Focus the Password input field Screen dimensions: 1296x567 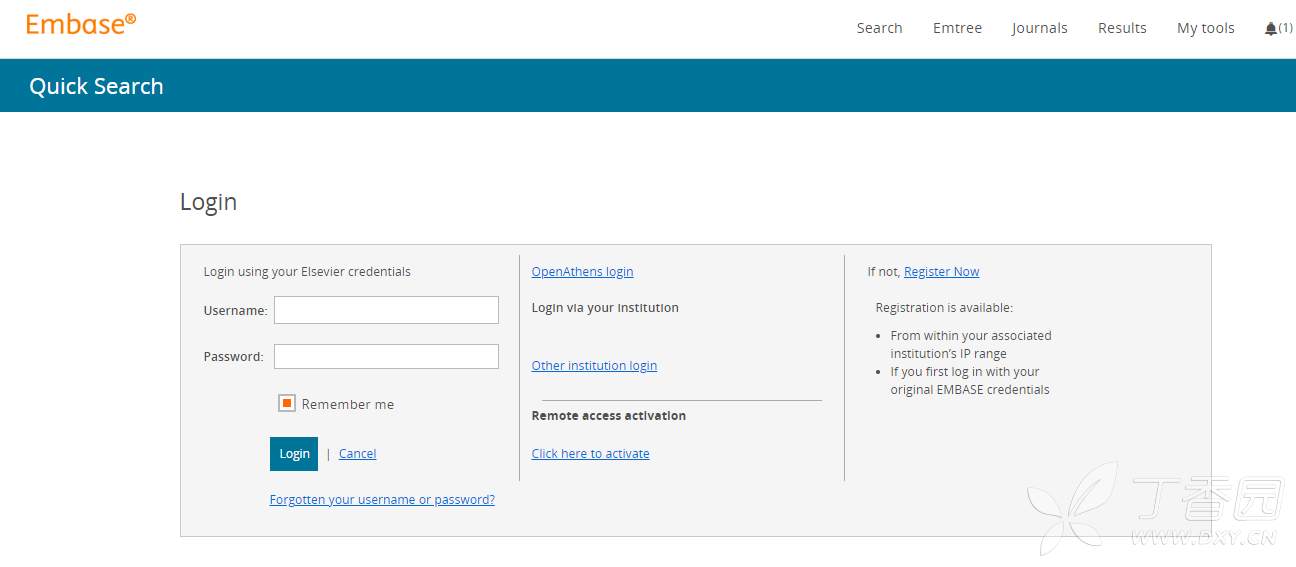point(386,356)
